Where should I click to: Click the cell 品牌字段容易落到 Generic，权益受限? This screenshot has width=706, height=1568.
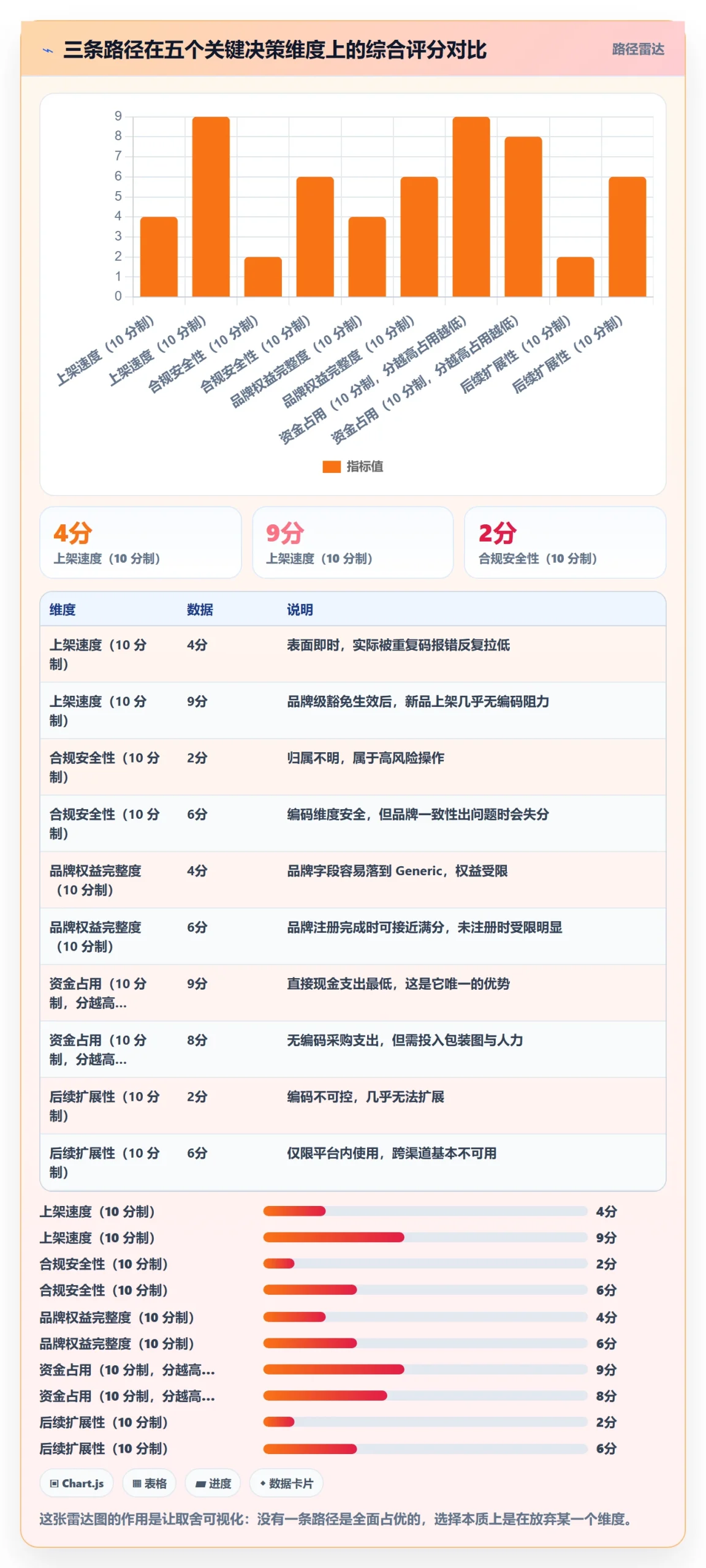click(397, 870)
